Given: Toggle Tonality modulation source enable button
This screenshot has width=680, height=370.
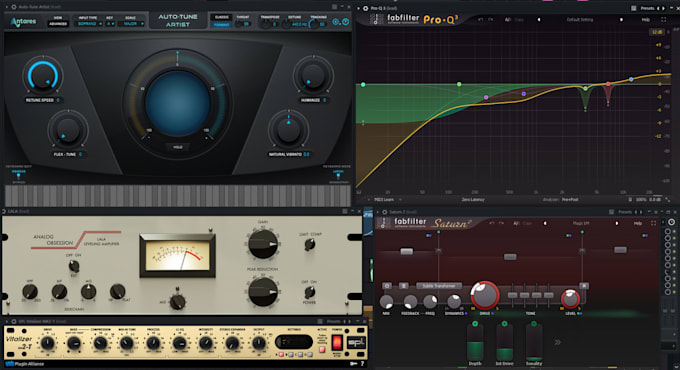Looking at the screenshot, I should coord(534,324).
